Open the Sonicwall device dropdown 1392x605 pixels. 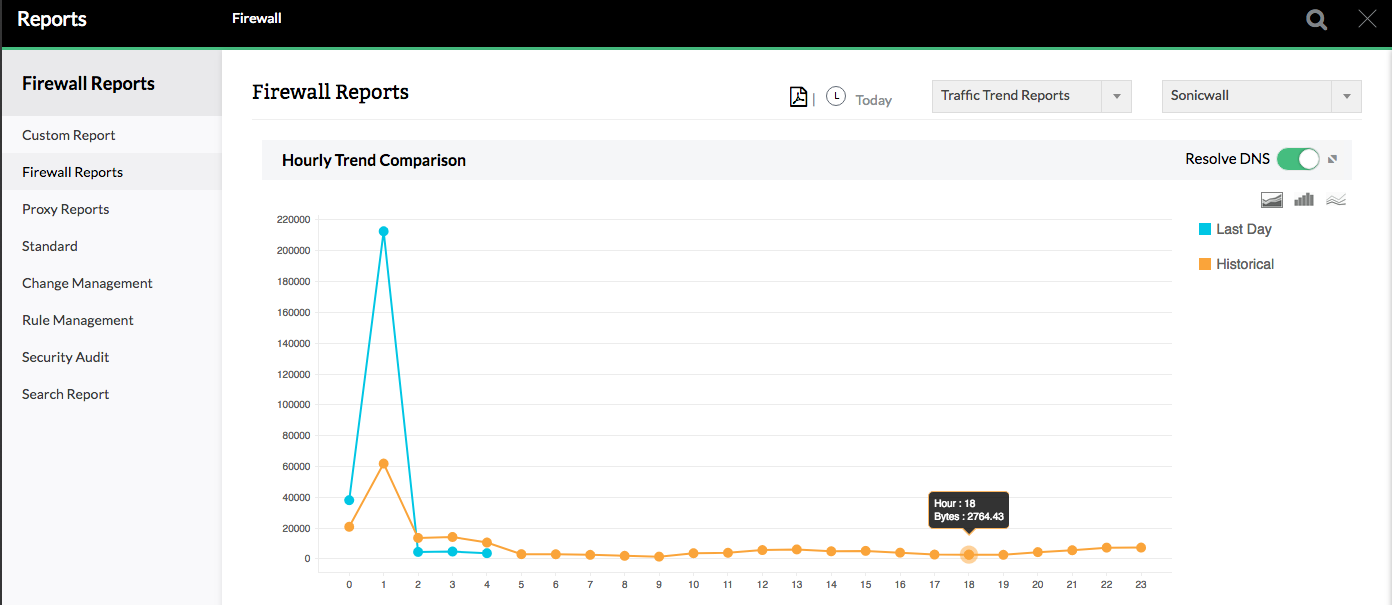point(1246,96)
